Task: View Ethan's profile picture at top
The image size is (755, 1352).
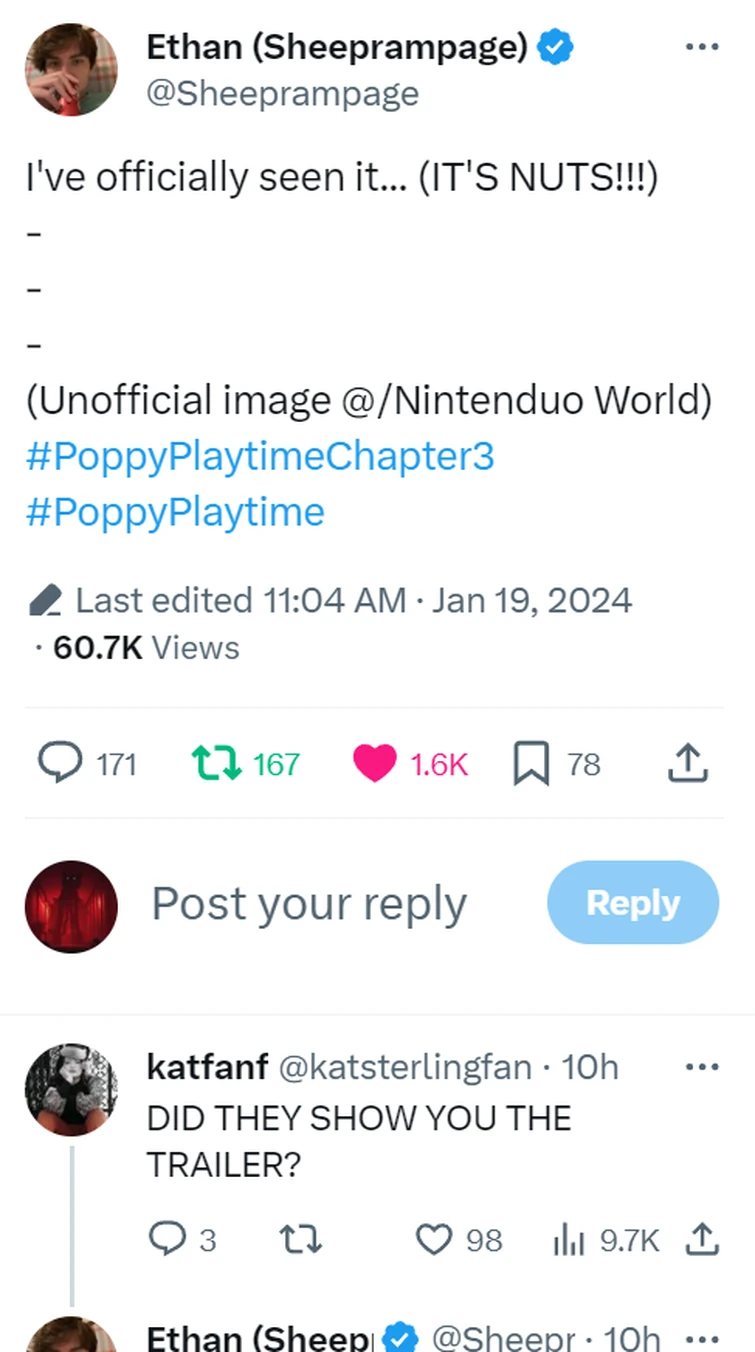Action: 71,69
